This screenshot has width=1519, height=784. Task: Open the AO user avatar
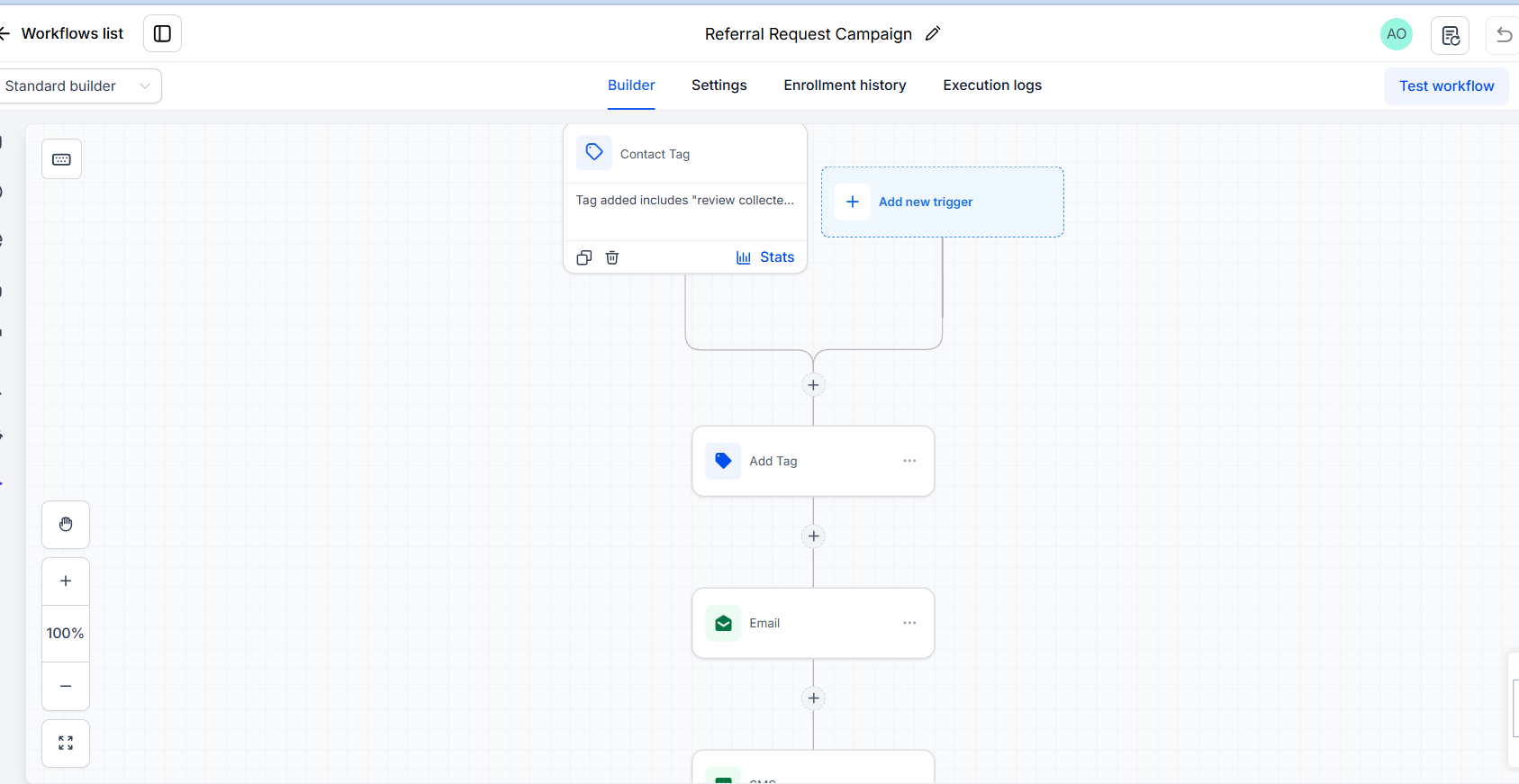[1397, 34]
